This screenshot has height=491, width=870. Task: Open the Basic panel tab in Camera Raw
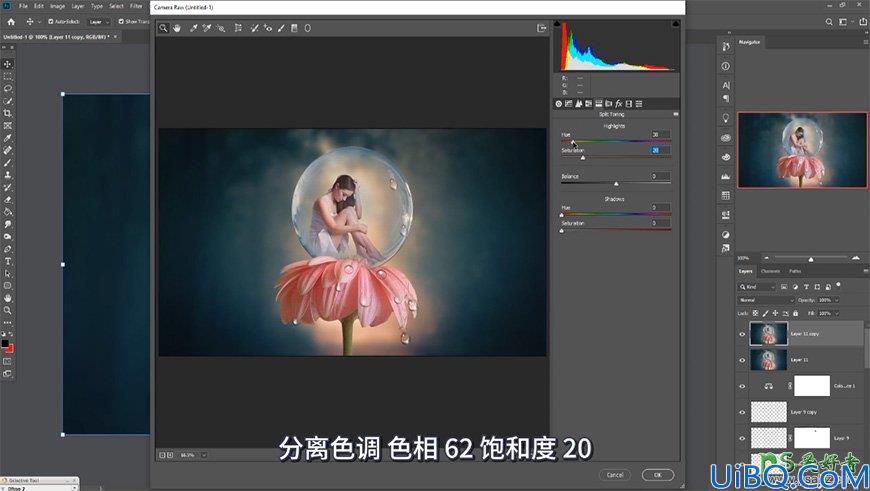(x=559, y=104)
